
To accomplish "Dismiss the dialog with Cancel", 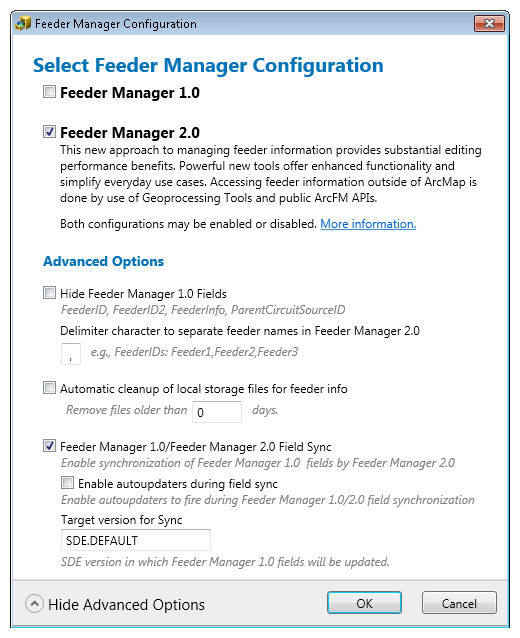I will click(459, 603).
